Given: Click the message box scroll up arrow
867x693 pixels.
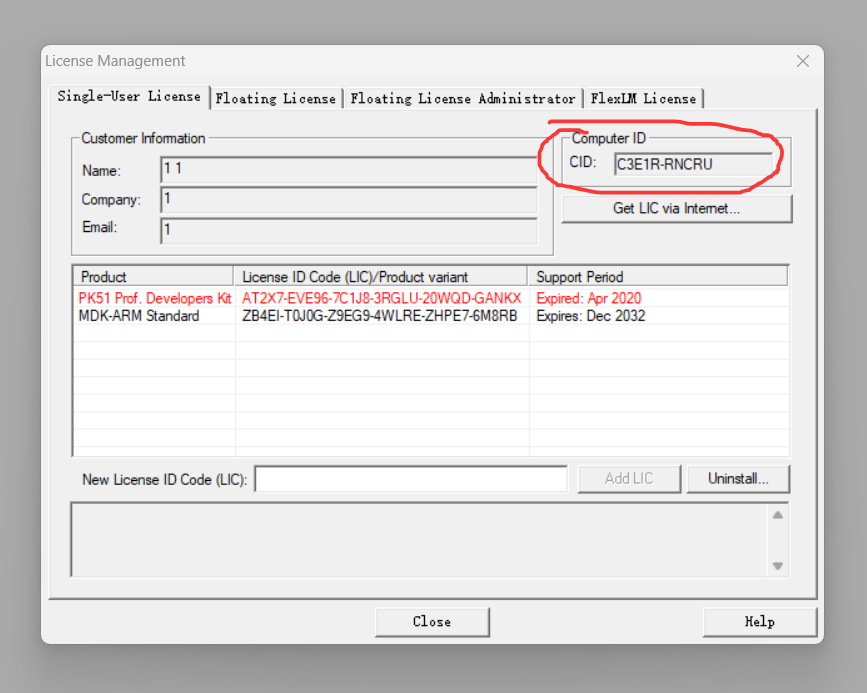Looking at the screenshot, I should tap(778, 515).
